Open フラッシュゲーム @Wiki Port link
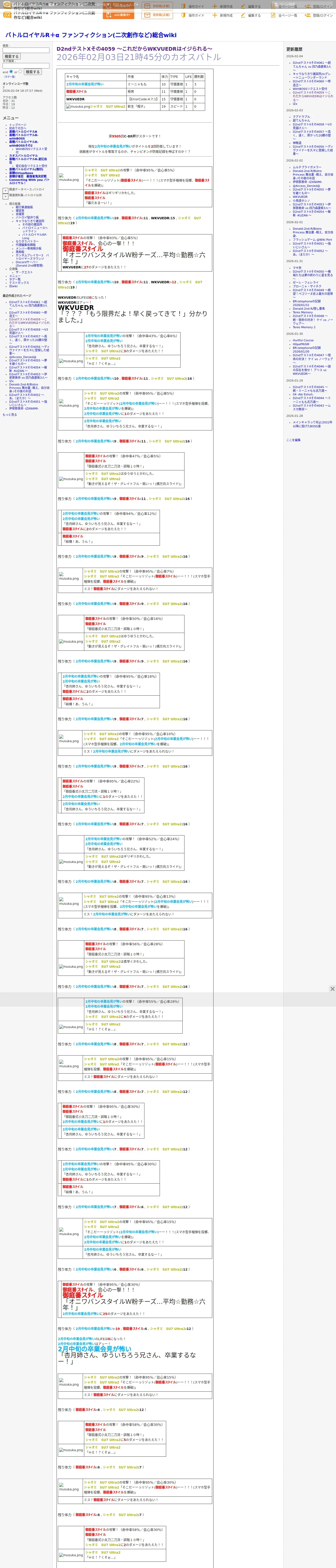The height and width of the screenshot is (1568, 336). tap(312, 240)
